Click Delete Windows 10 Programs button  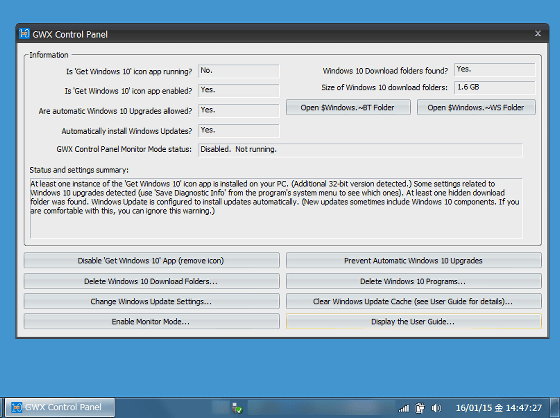(x=414, y=281)
